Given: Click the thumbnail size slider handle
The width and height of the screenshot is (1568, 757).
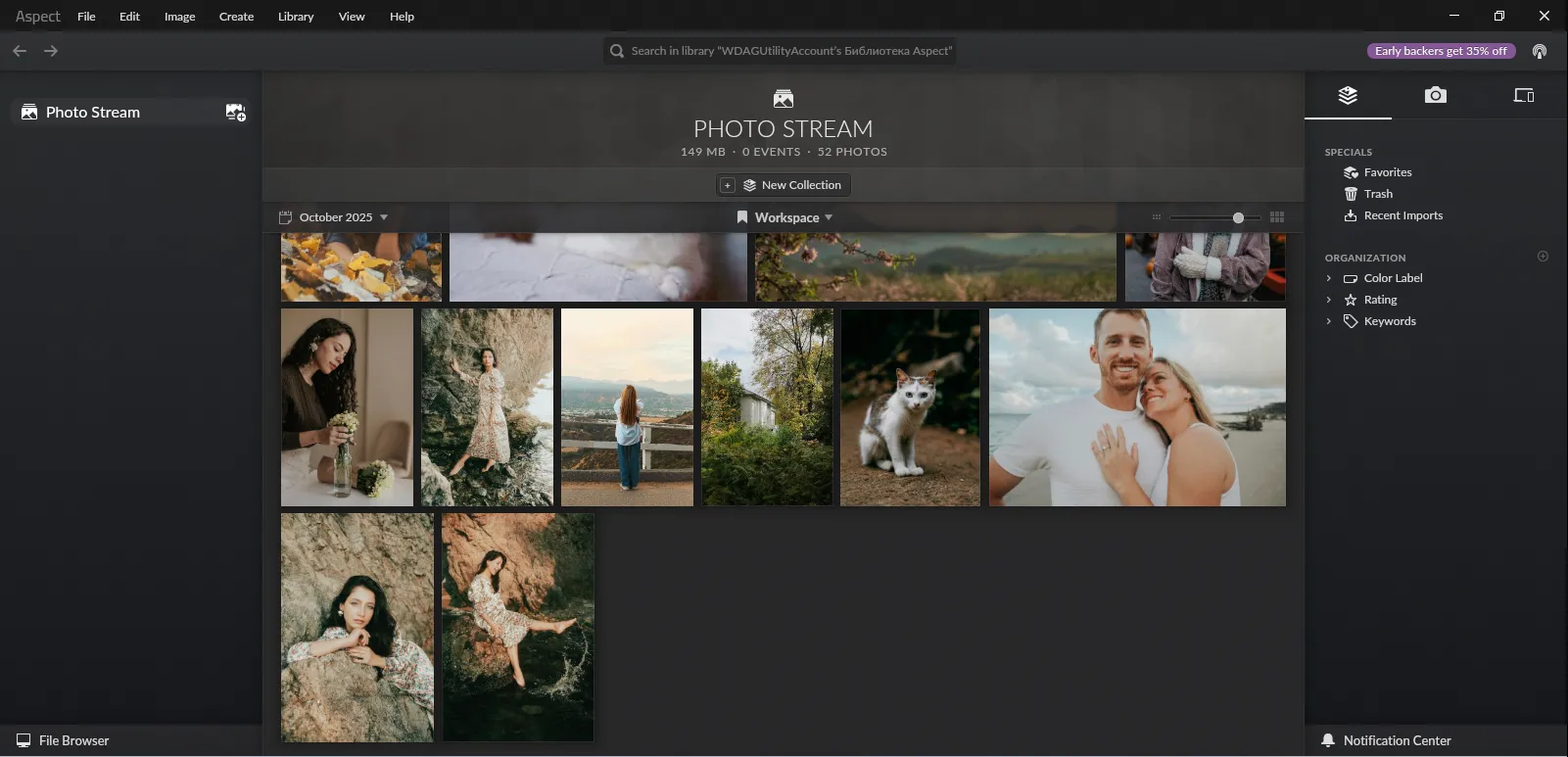Looking at the screenshot, I should [1238, 217].
